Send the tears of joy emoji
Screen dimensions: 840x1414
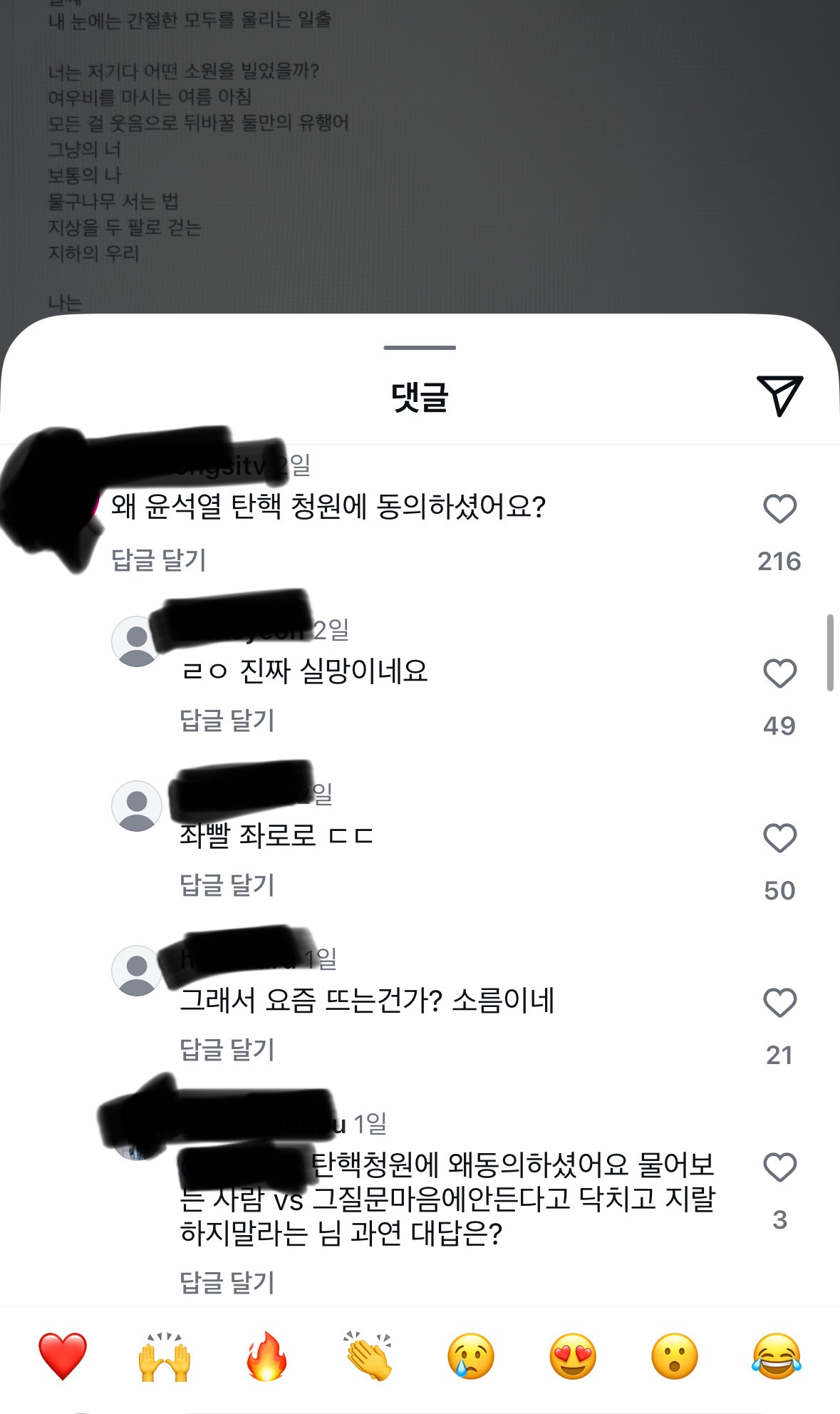coord(777,1356)
